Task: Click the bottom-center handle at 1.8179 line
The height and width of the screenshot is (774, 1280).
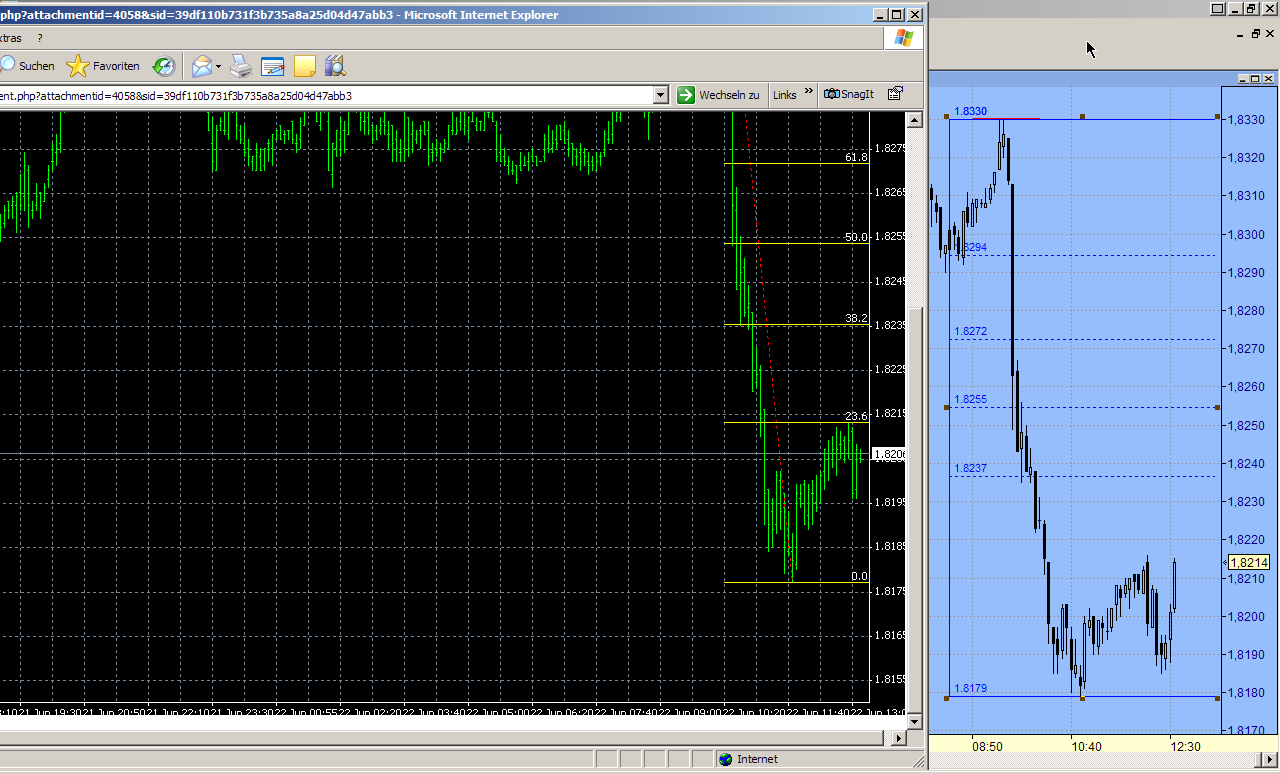Action: click(1082, 698)
